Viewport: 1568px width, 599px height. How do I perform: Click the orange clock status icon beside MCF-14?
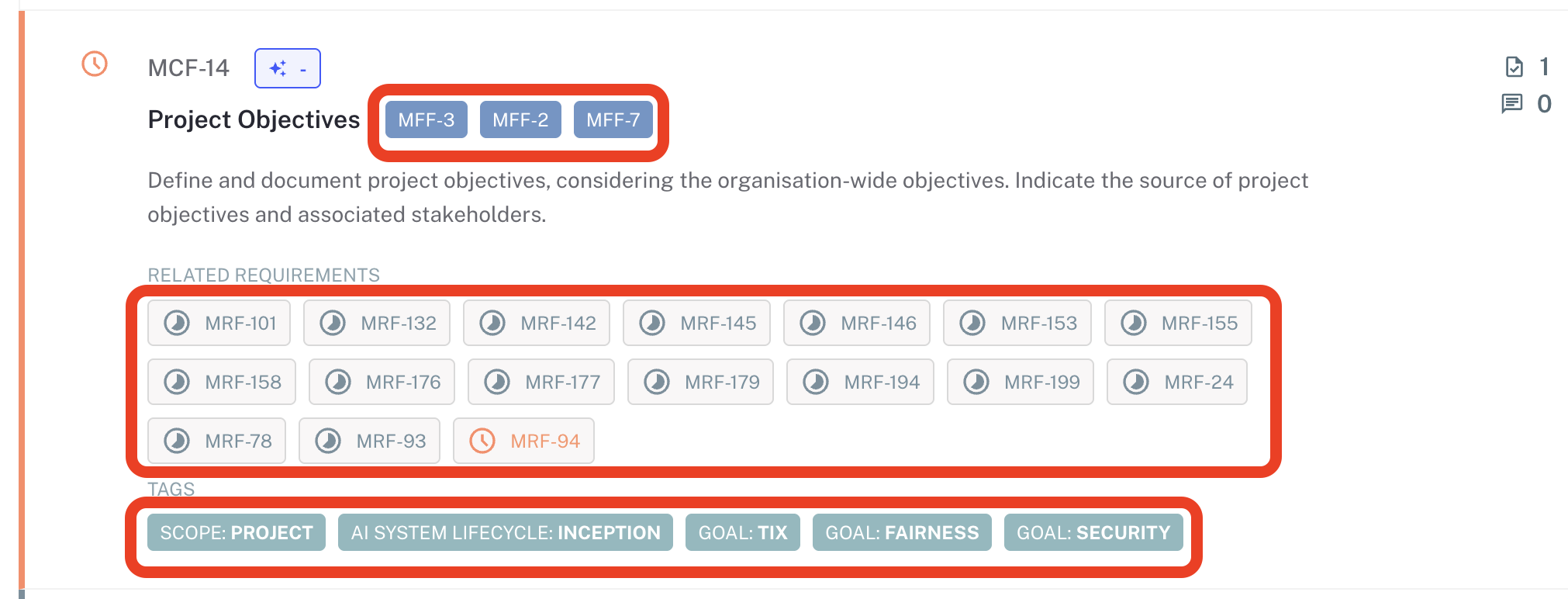[x=95, y=64]
